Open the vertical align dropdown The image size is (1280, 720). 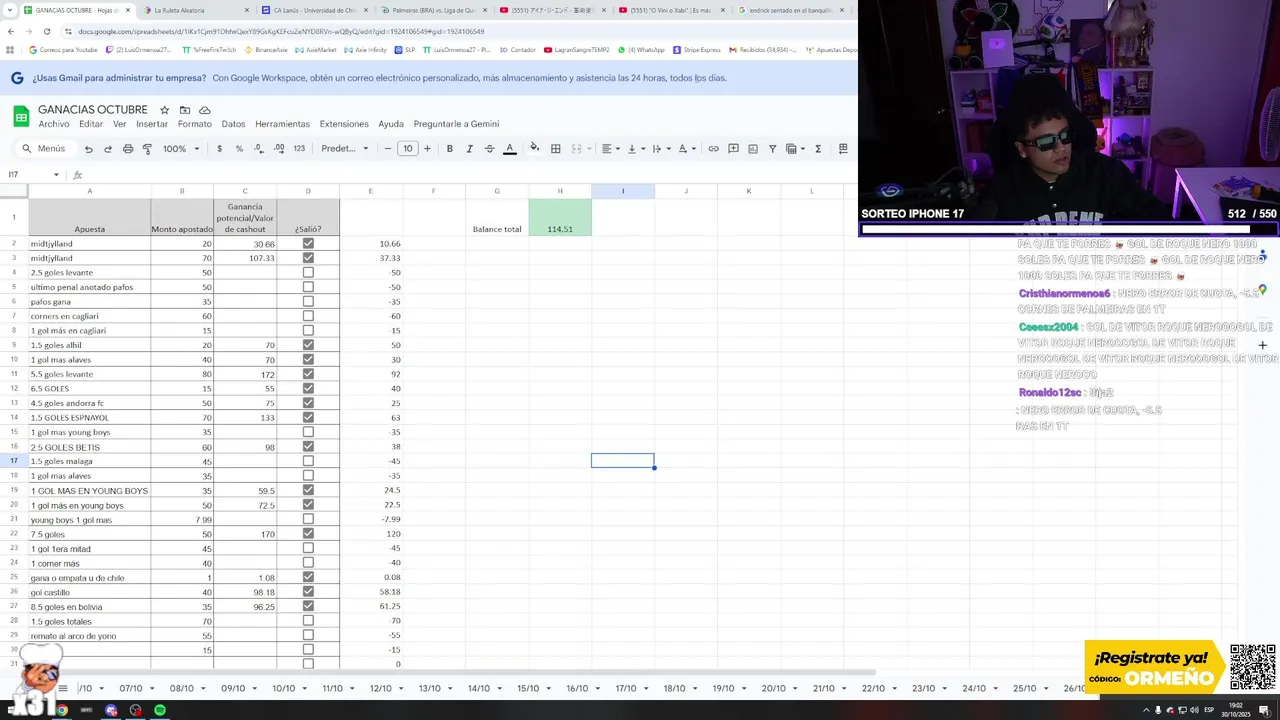point(635,149)
